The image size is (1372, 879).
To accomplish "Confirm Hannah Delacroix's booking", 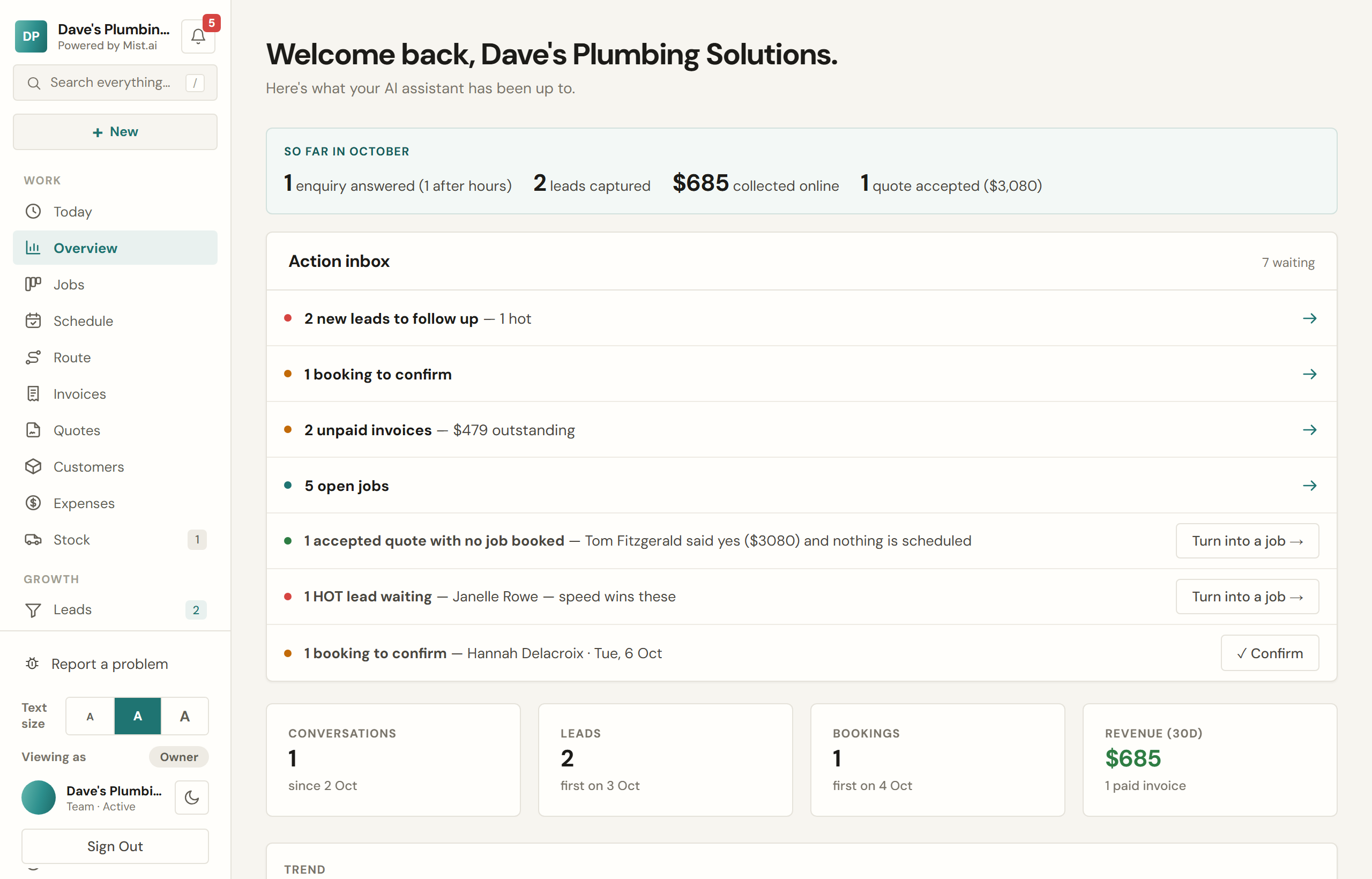I will point(1269,653).
